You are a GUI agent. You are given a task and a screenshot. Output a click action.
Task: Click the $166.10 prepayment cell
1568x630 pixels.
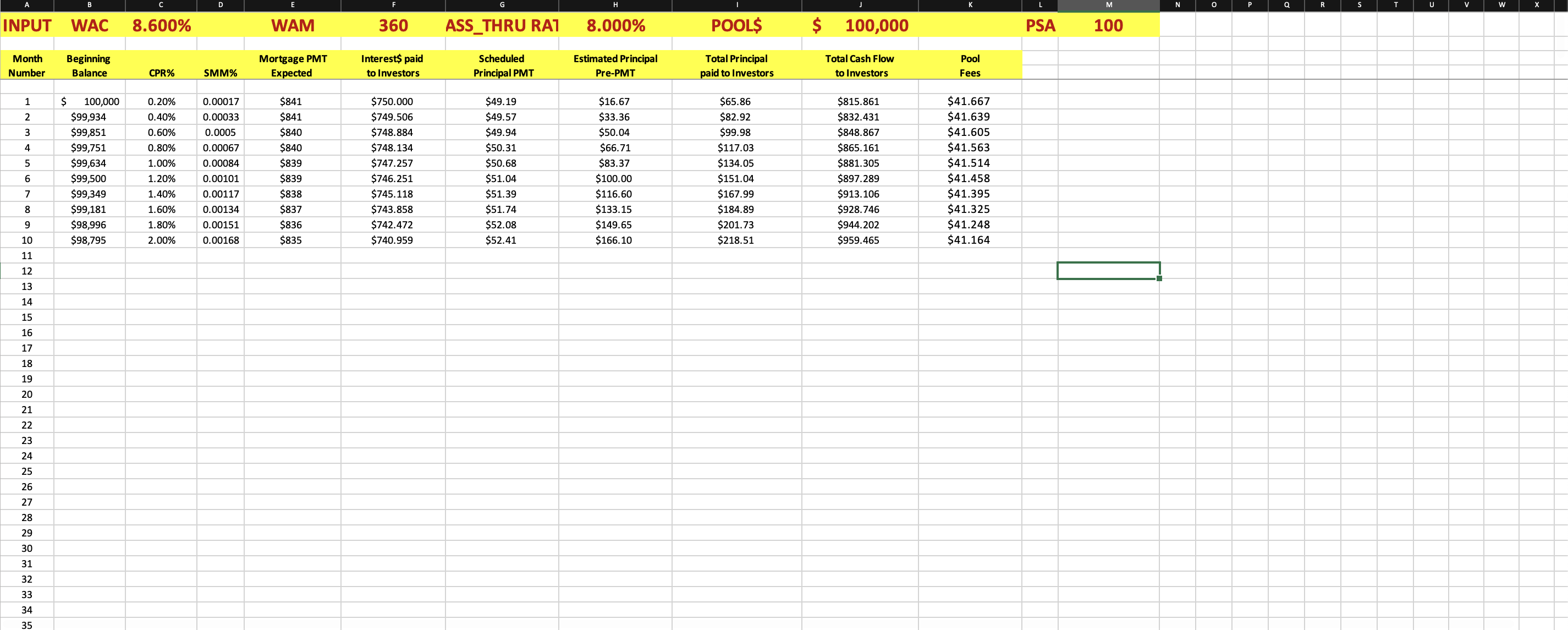click(614, 240)
